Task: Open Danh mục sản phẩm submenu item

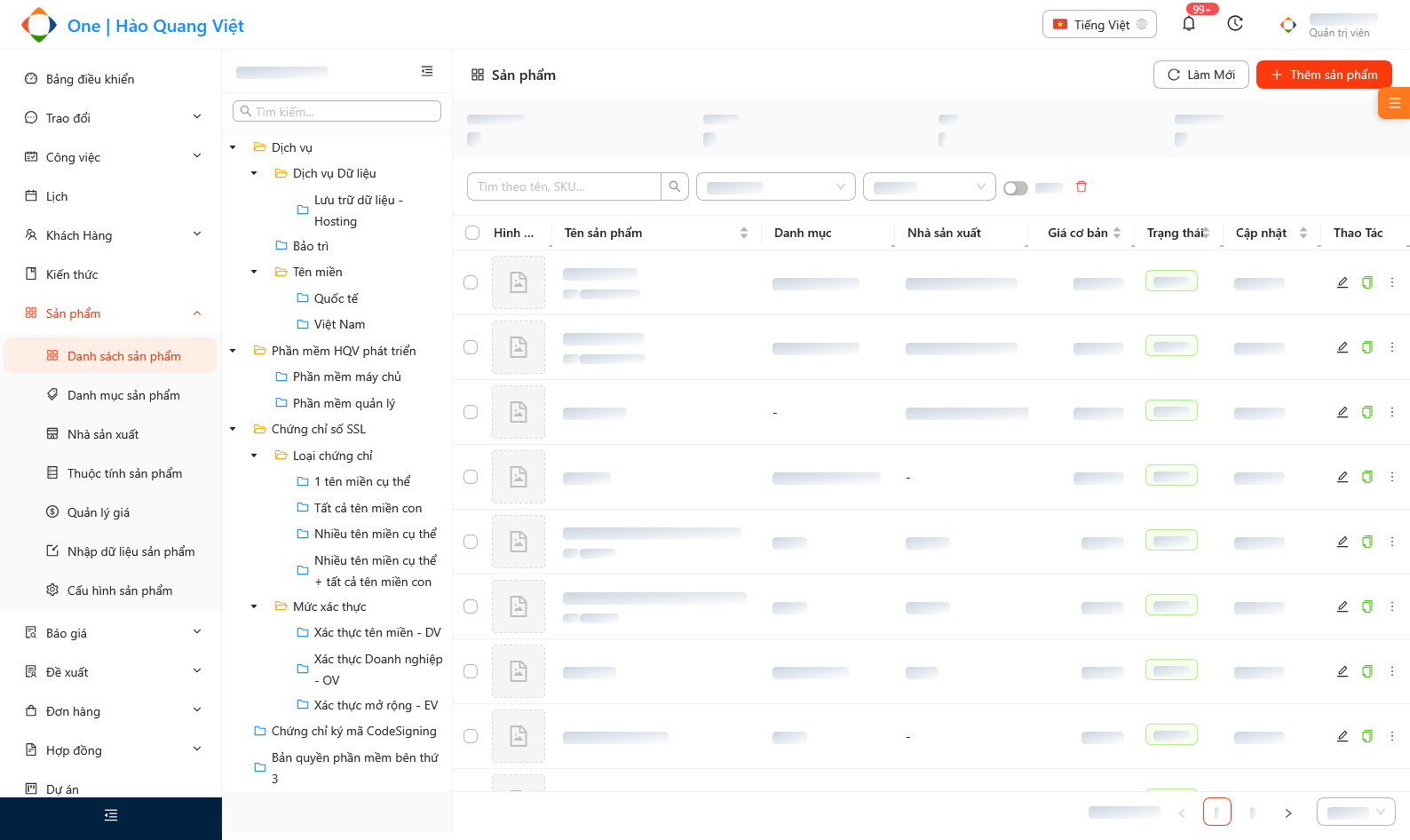Action: 112,394
